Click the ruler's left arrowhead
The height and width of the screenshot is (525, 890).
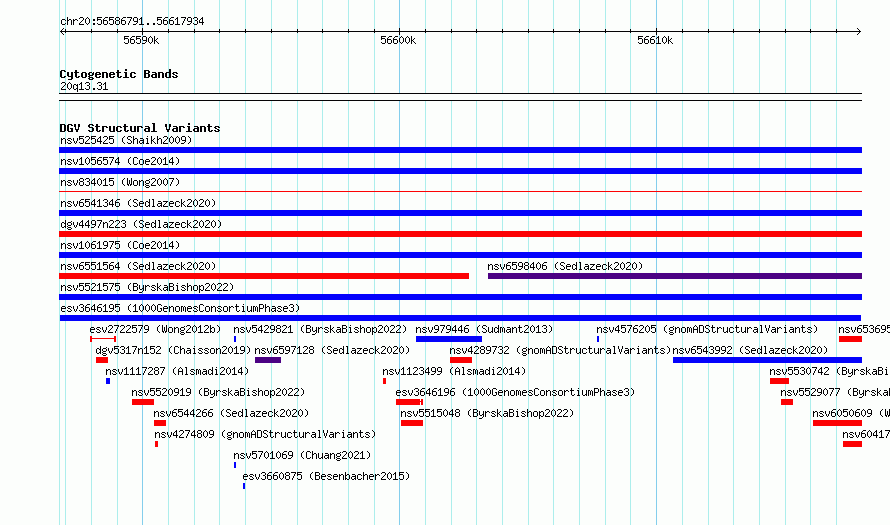(x=62, y=32)
